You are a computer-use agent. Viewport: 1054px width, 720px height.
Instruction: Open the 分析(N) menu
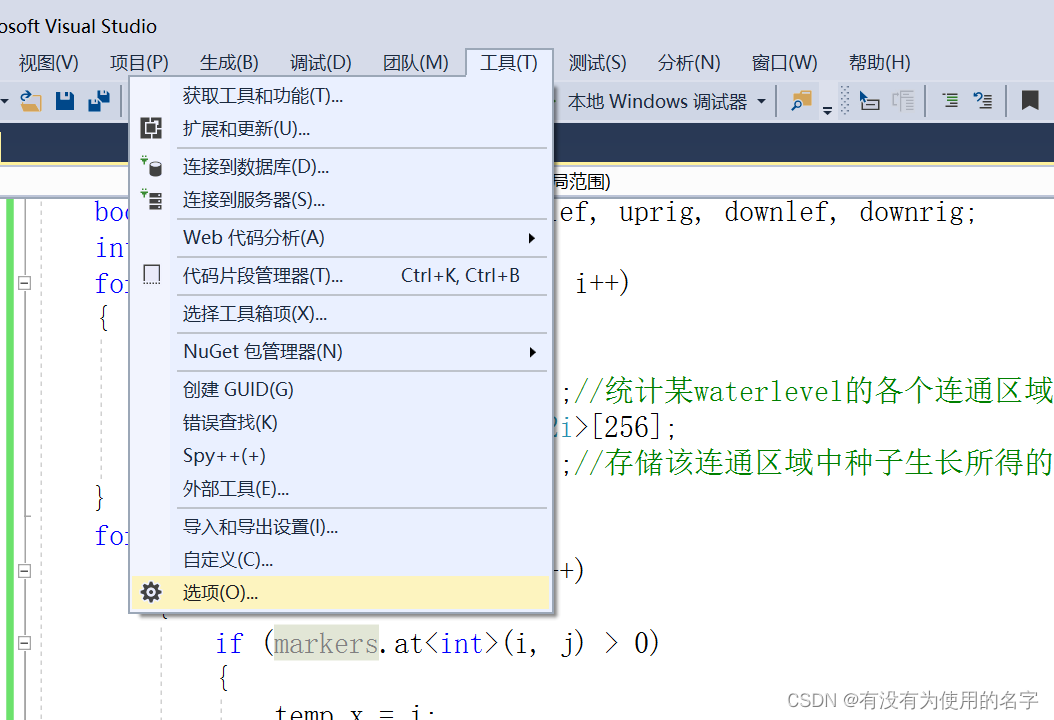(689, 63)
